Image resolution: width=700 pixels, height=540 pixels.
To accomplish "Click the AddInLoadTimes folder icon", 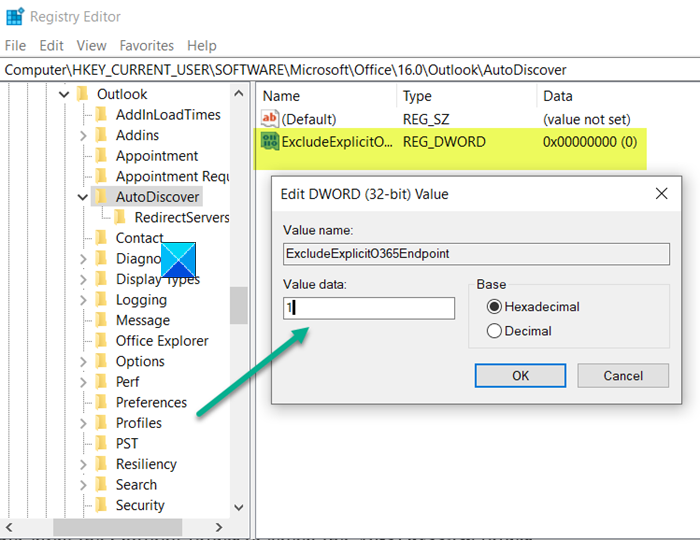I will pyautogui.click(x=102, y=115).
